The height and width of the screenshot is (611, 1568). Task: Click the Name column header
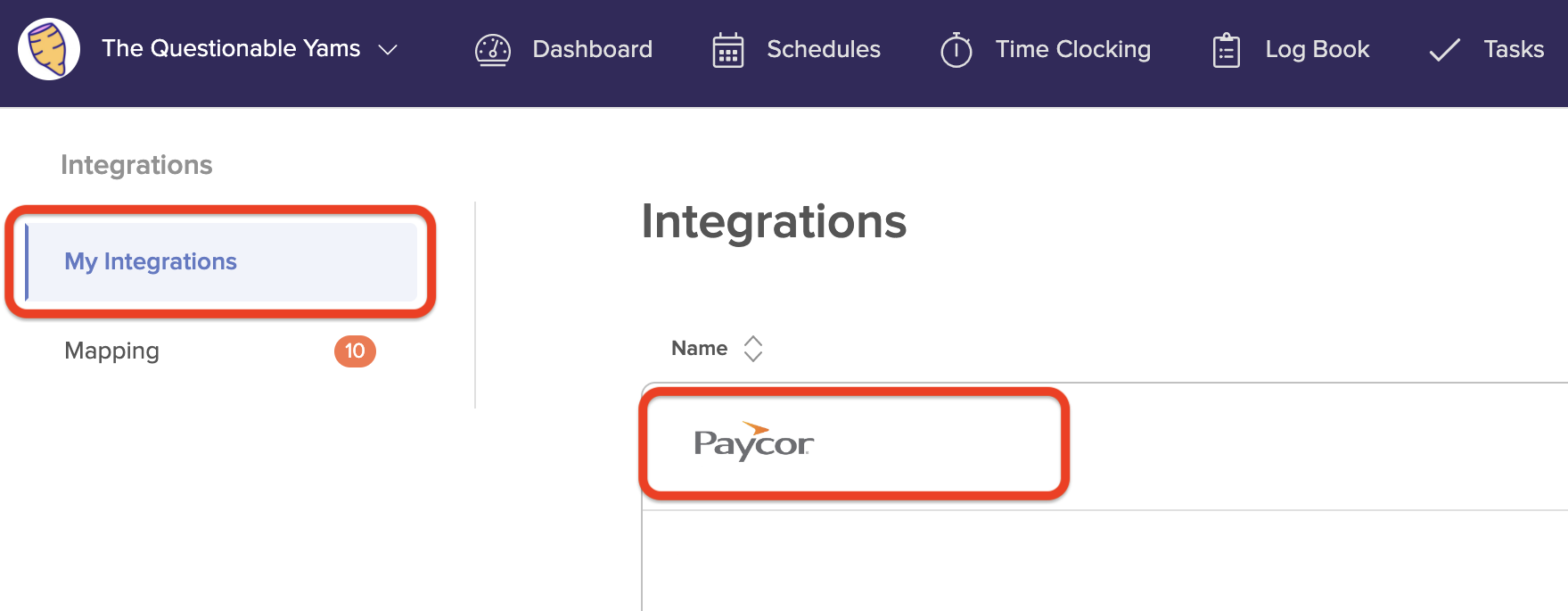click(699, 348)
